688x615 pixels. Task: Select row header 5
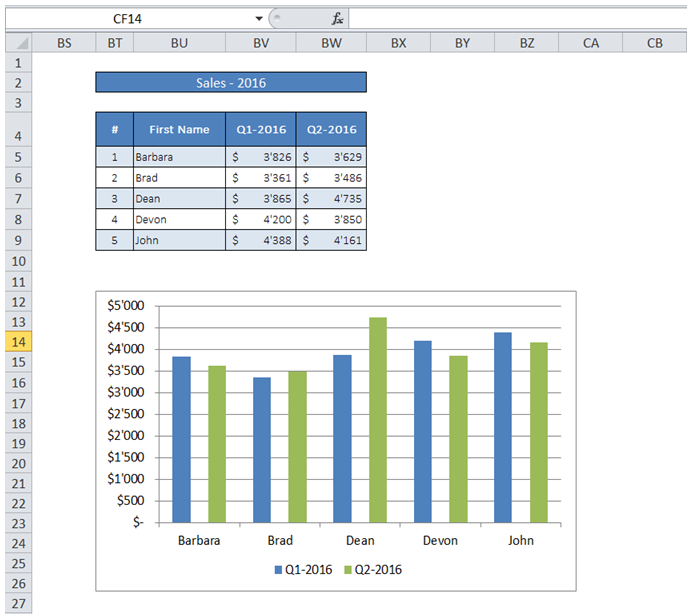click(x=18, y=157)
